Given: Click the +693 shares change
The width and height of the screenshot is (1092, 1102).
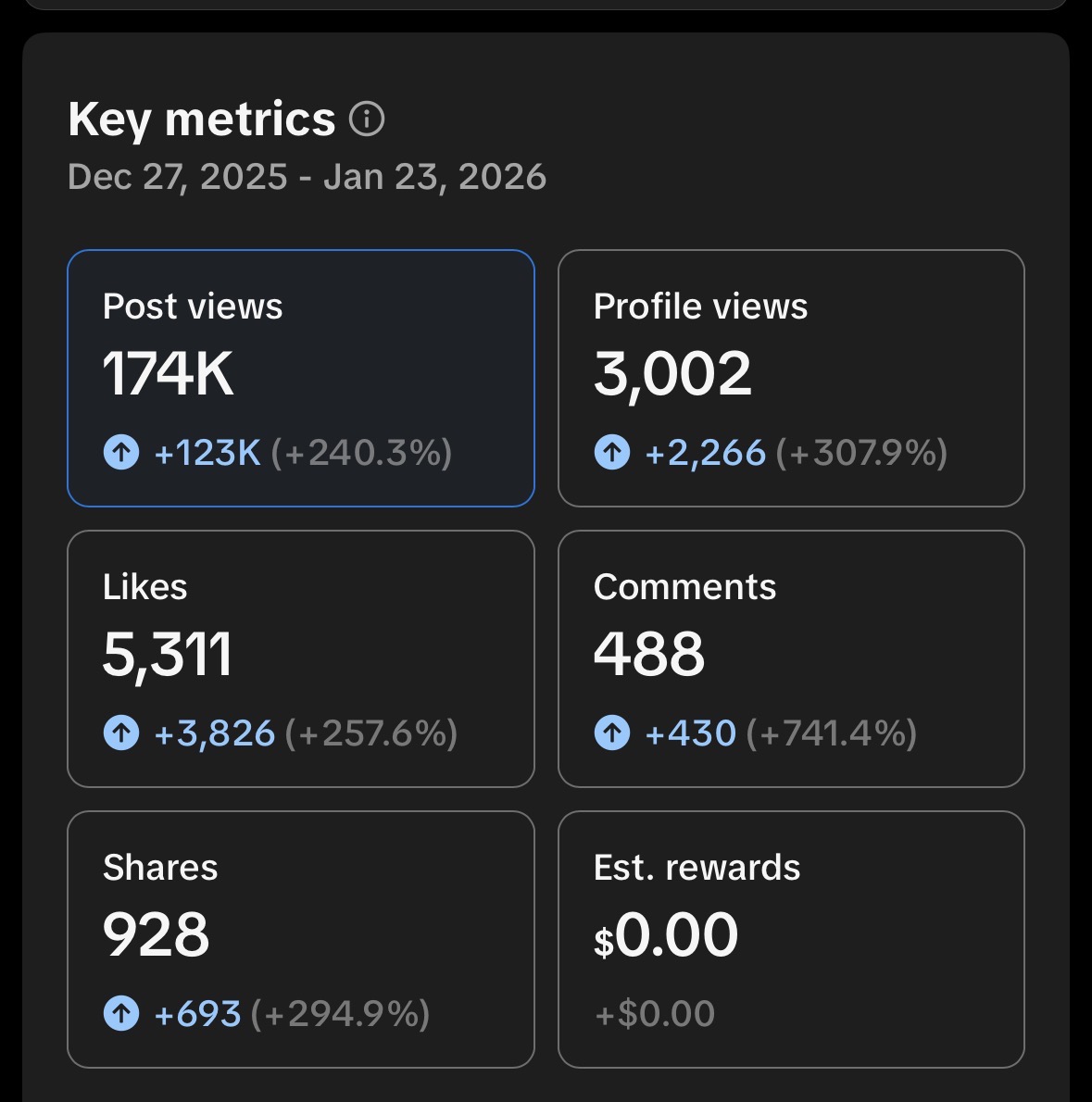Looking at the screenshot, I should [x=197, y=1014].
